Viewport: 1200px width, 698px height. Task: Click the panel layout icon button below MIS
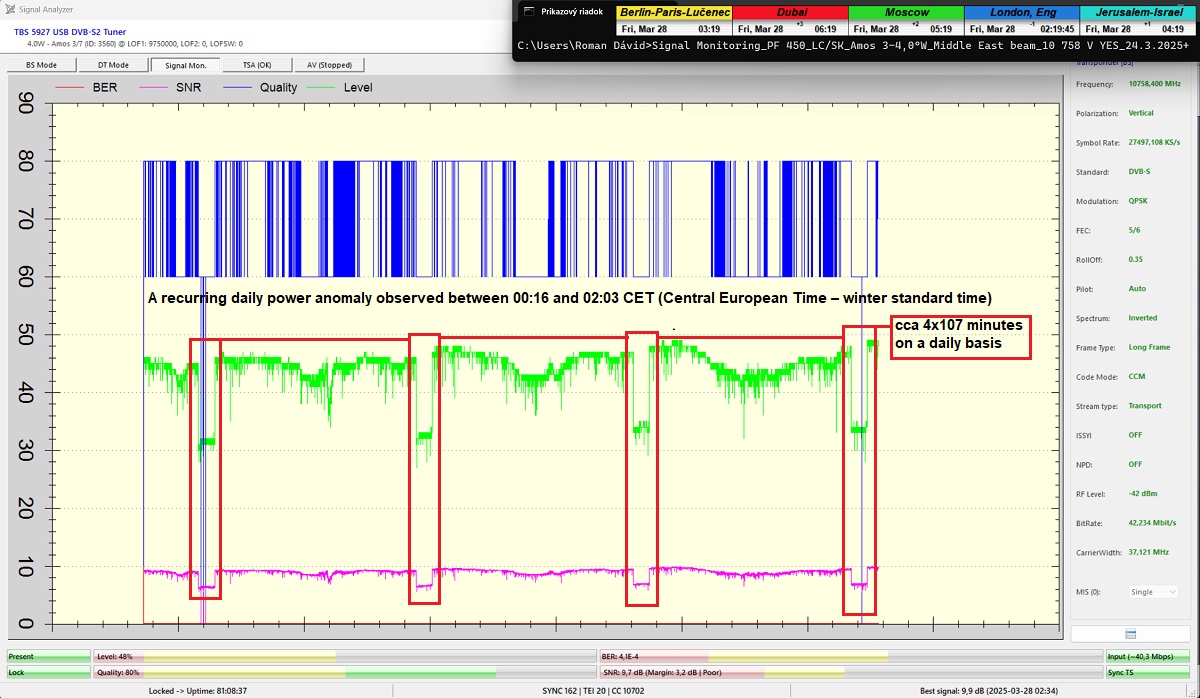click(1129, 634)
